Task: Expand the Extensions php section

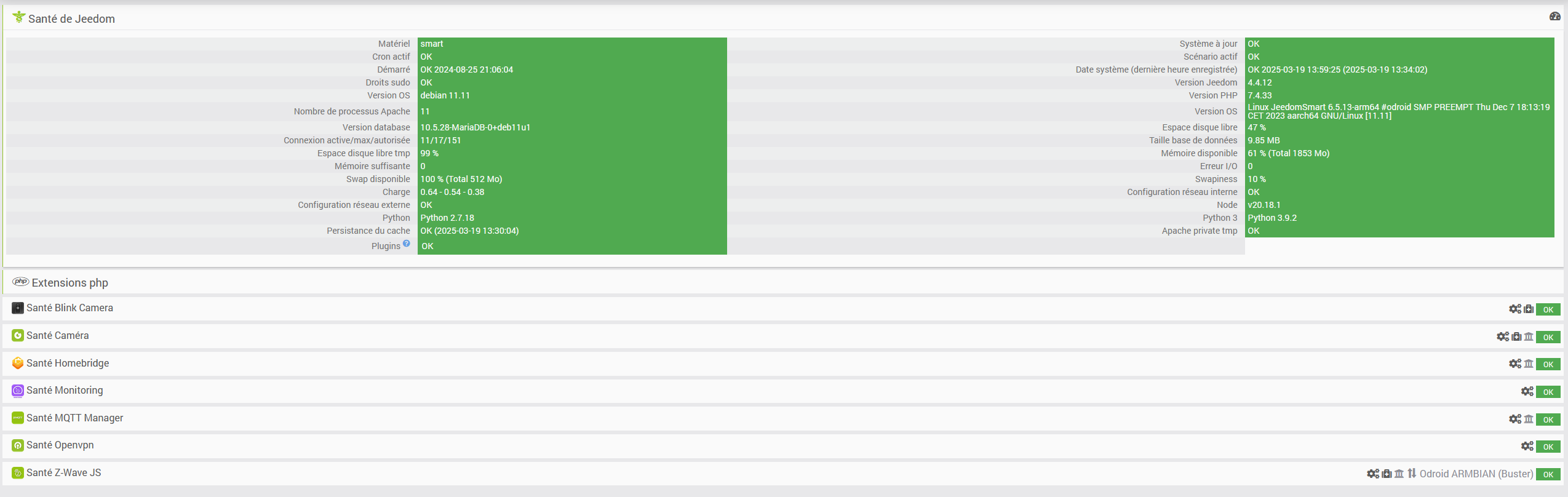Action: (x=70, y=283)
